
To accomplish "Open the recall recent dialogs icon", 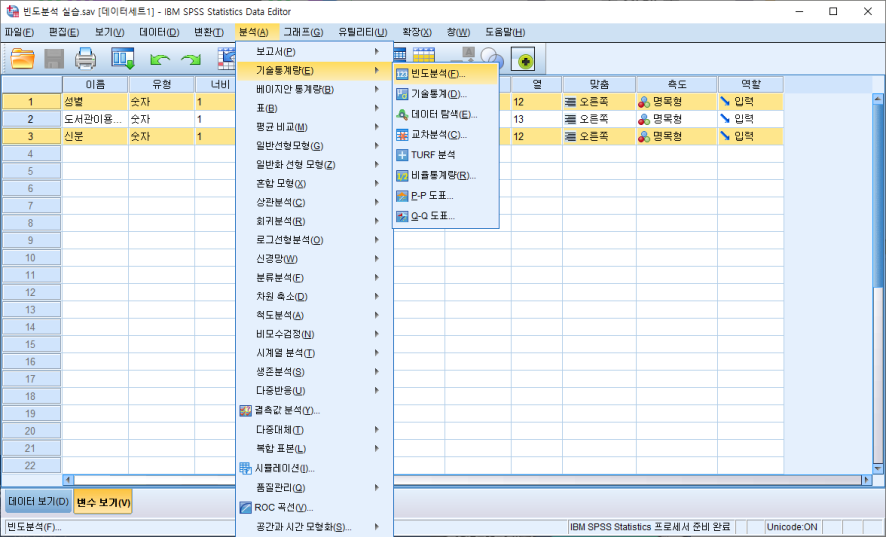I will click(x=123, y=58).
